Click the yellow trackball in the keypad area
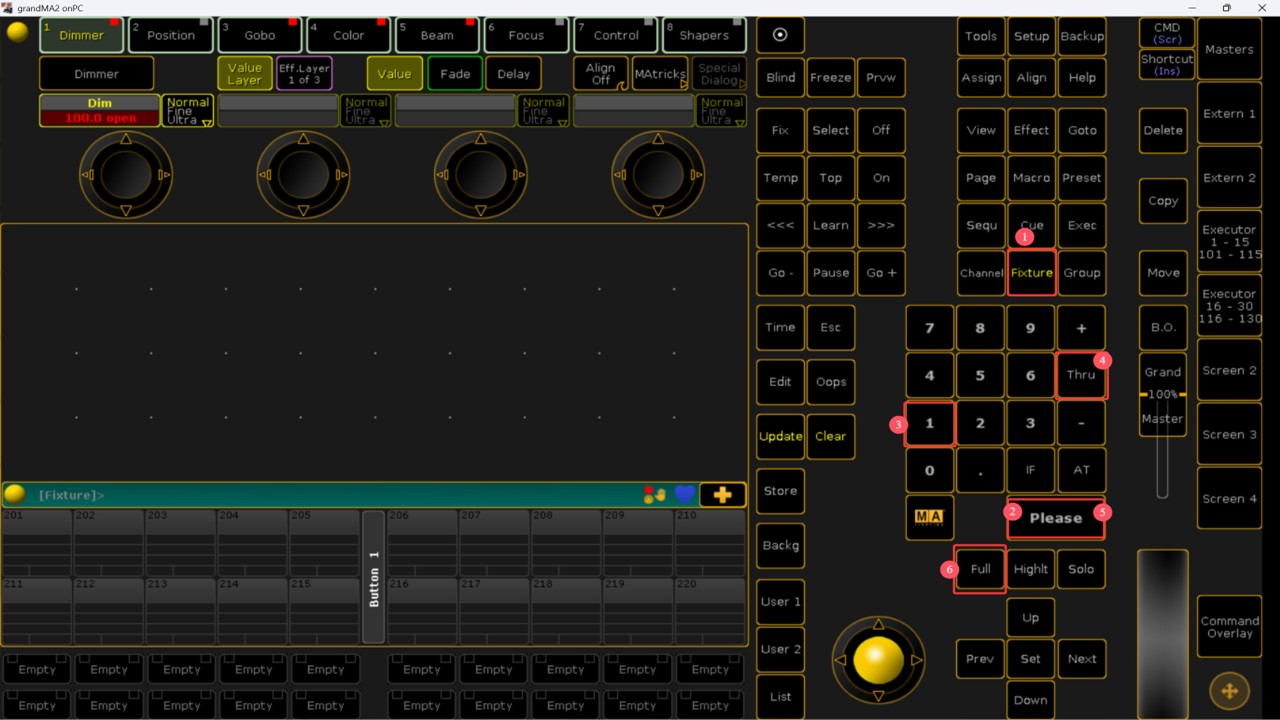This screenshot has width=1280, height=720. point(878,660)
